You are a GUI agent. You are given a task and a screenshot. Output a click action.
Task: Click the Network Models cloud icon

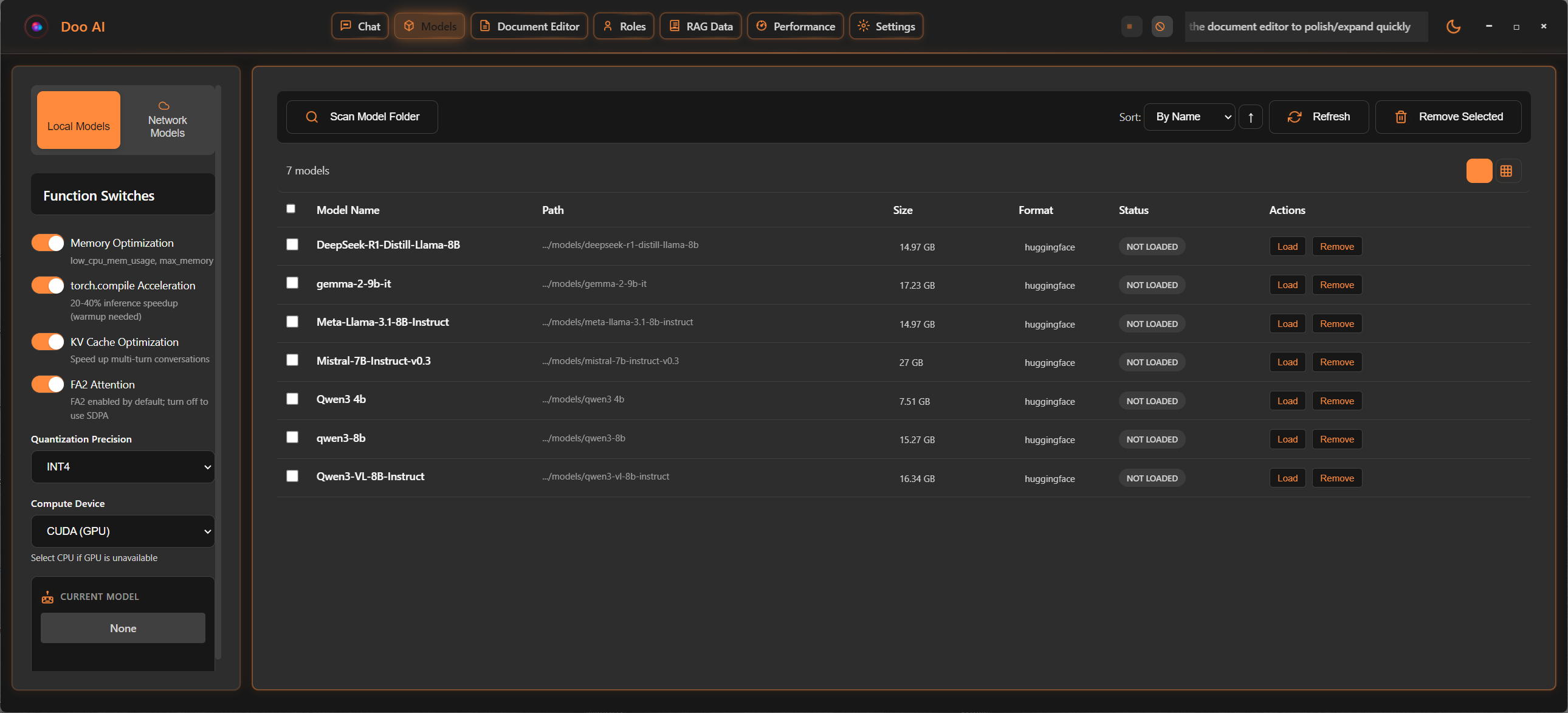[163, 106]
